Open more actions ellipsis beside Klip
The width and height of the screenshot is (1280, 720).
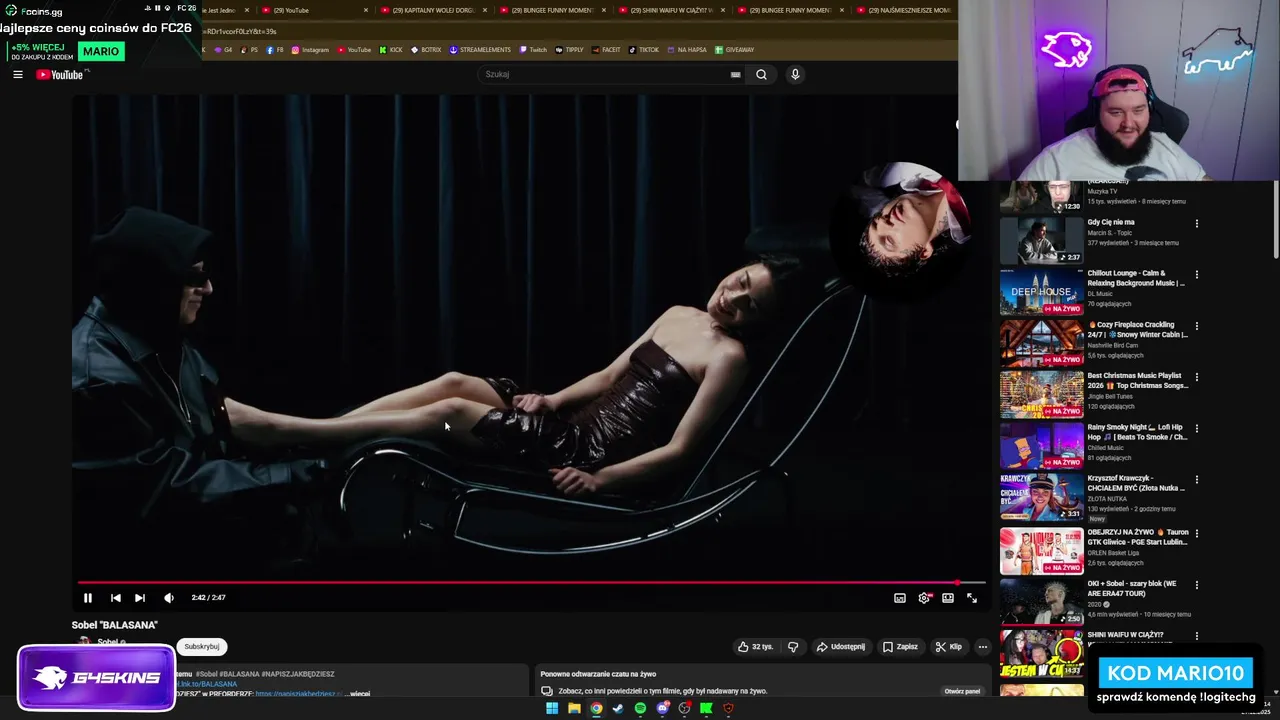[x=982, y=647]
